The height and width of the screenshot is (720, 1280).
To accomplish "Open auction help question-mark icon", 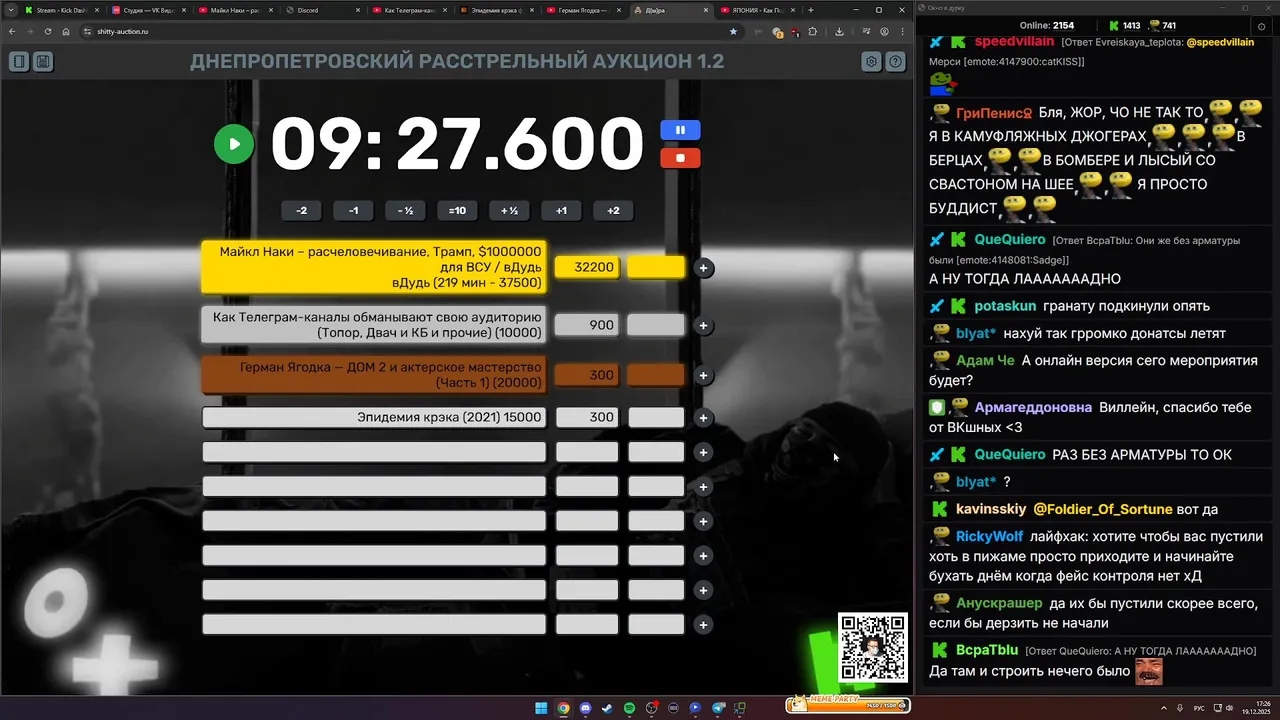I will point(896,62).
